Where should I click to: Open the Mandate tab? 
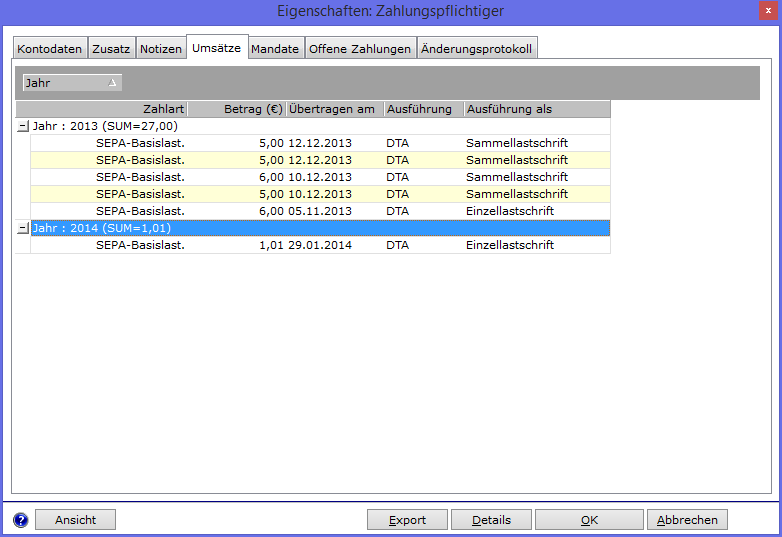tap(275, 49)
